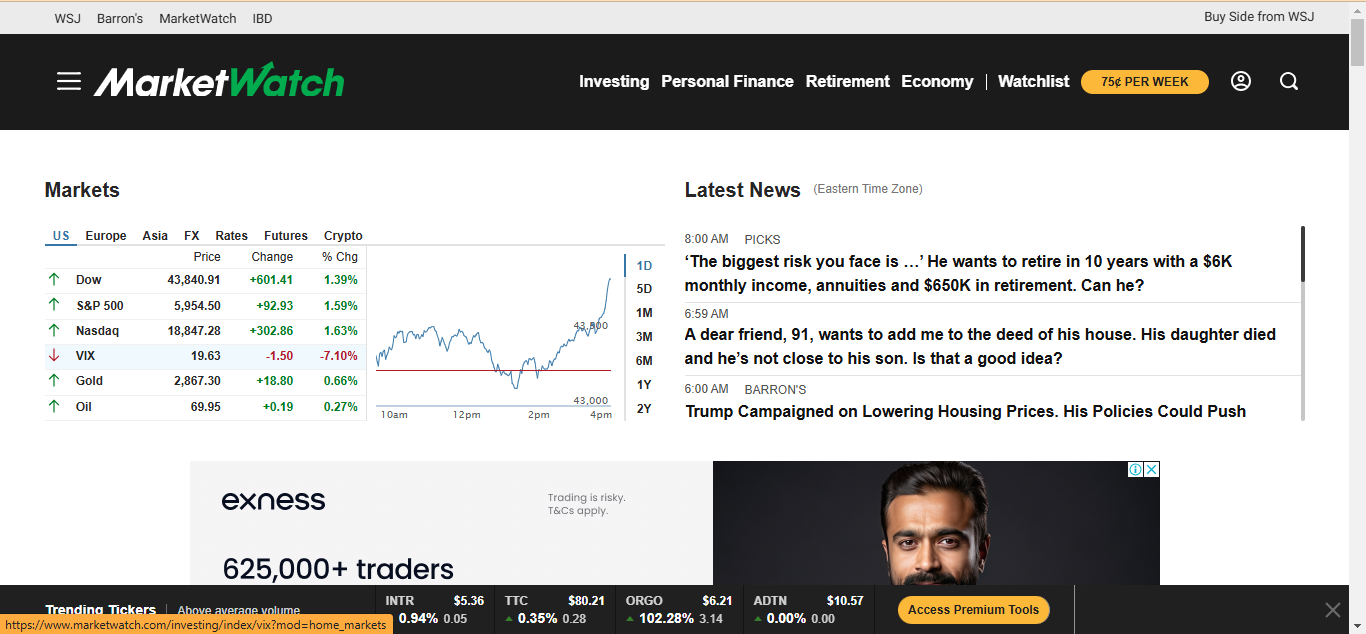This screenshot has height=634, width=1366.
Task: Open the Oil quote link
Action: (83, 407)
